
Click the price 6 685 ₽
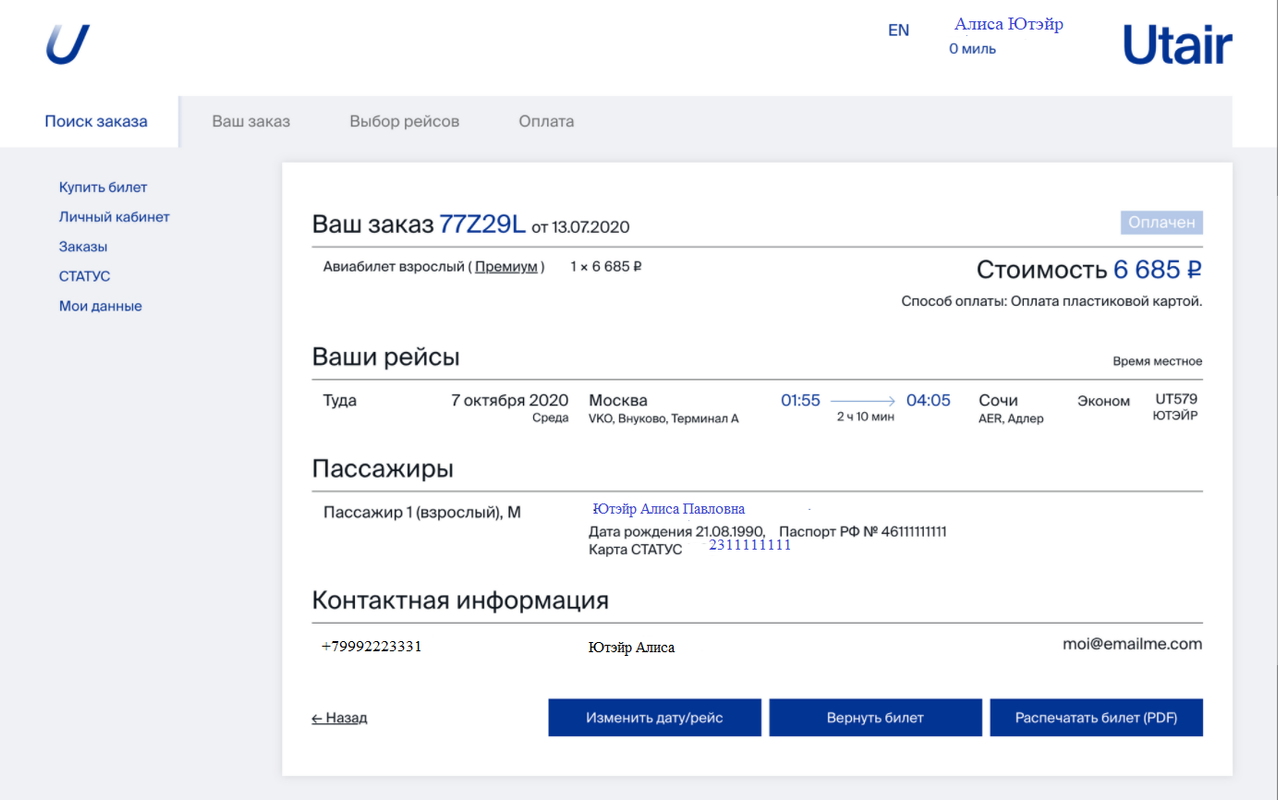[x=1157, y=269]
